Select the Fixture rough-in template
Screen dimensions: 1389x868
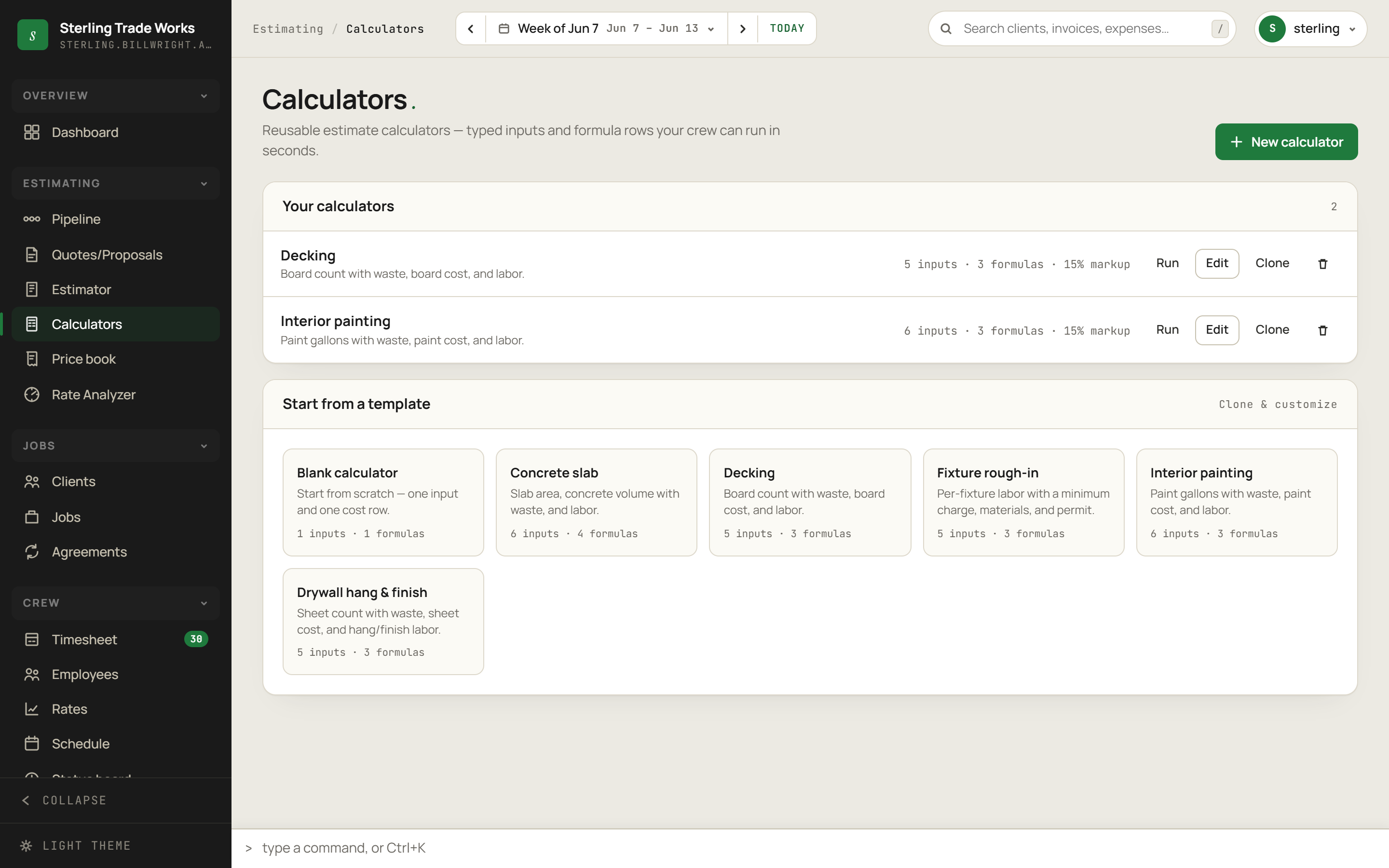1023,502
